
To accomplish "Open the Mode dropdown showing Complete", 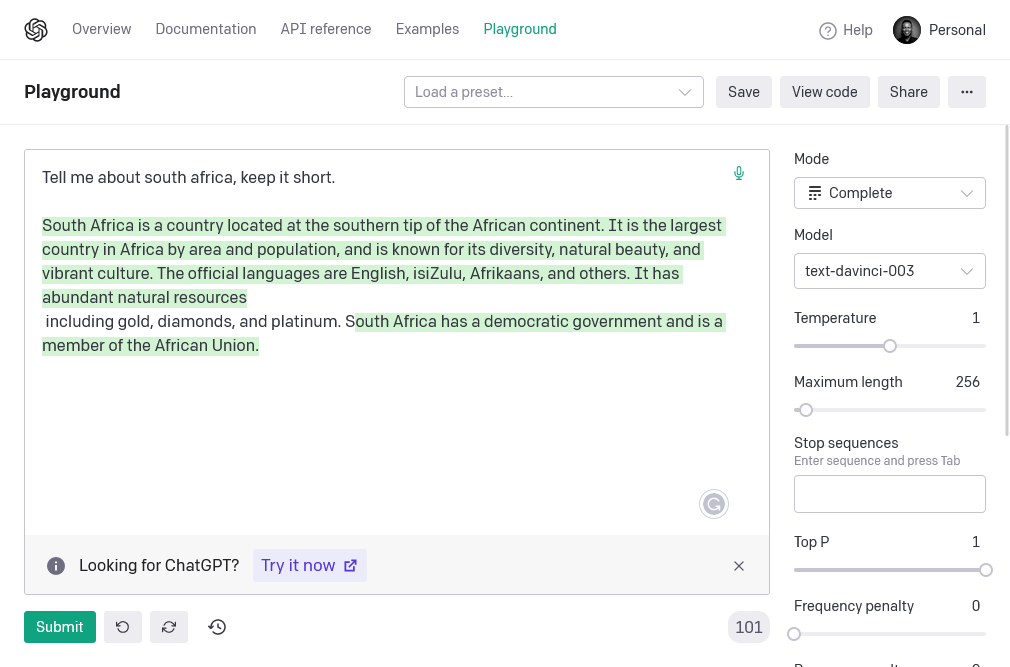I will (889, 192).
